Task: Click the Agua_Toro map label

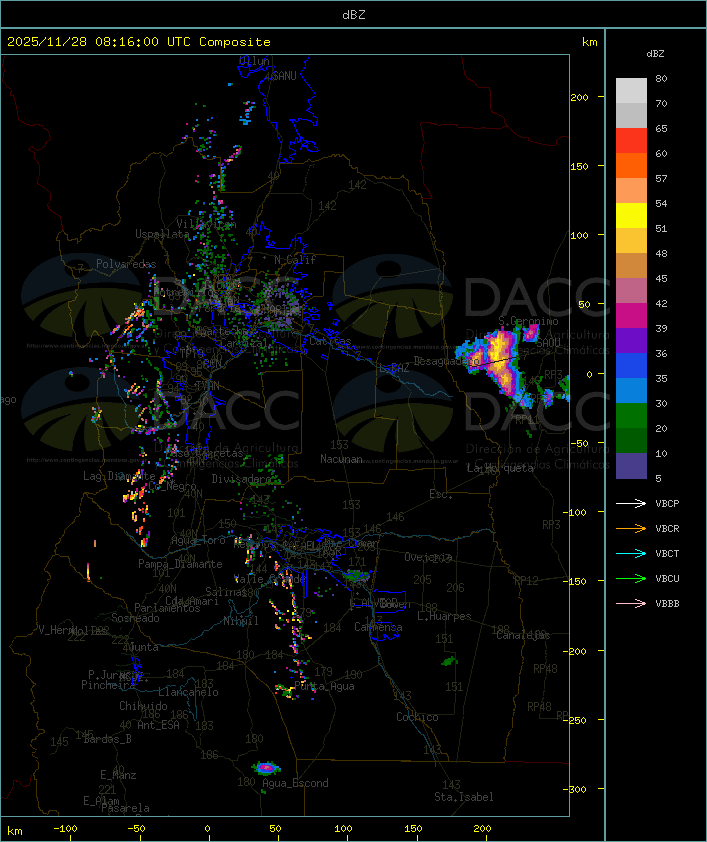Action: [198, 540]
